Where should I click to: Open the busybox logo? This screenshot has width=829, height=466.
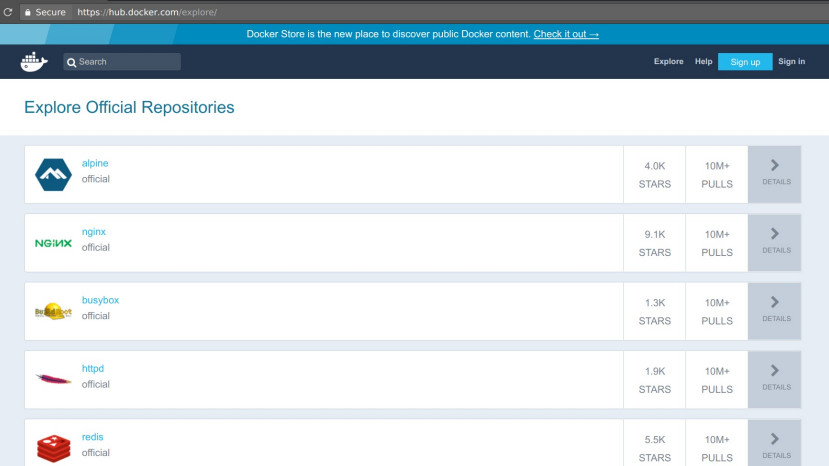tap(53, 311)
